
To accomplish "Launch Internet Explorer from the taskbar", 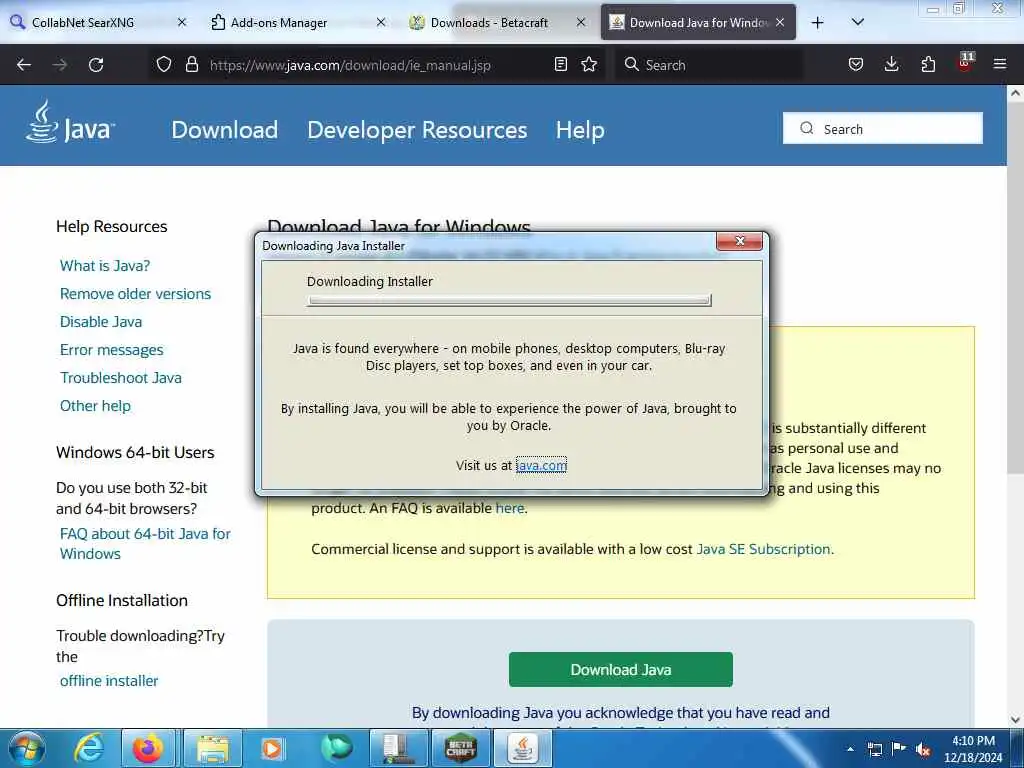I will click(89, 748).
